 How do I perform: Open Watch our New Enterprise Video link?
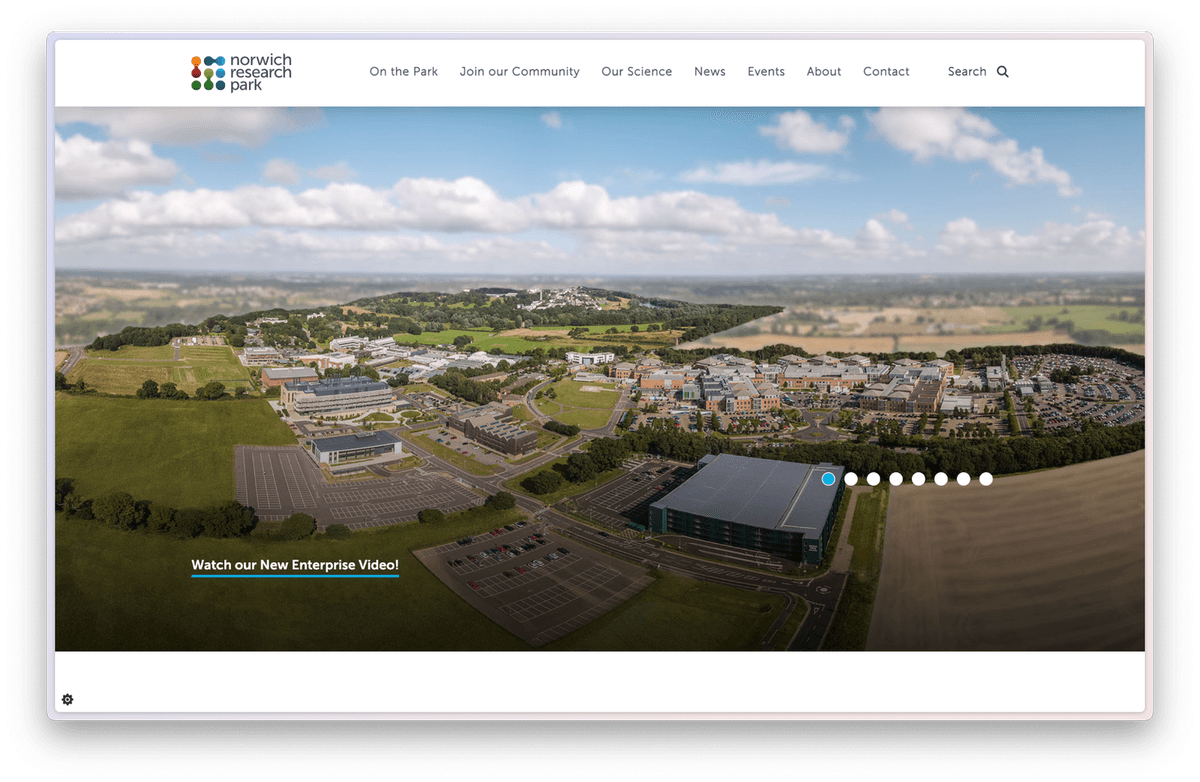point(295,566)
